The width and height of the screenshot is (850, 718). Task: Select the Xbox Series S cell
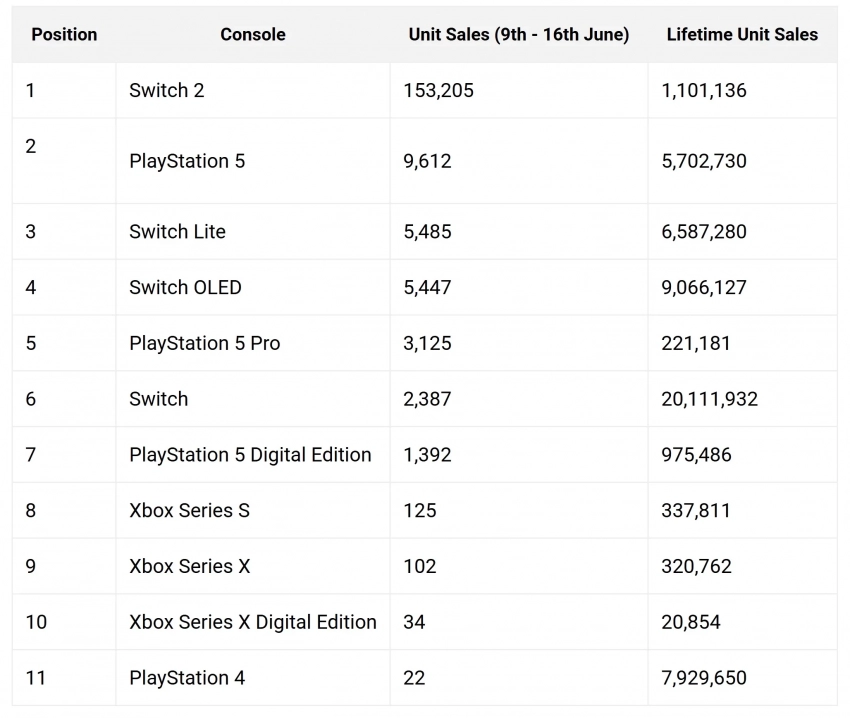point(190,511)
